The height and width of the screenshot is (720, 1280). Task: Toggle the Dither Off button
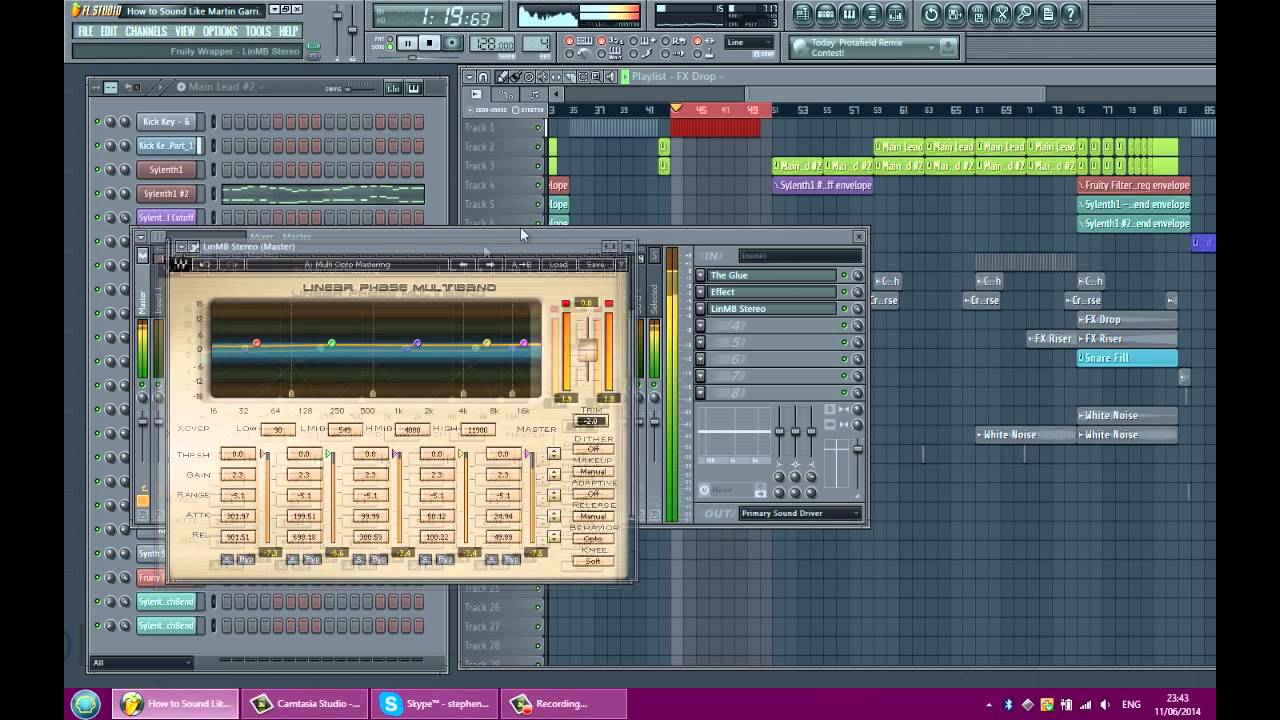point(593,449)
